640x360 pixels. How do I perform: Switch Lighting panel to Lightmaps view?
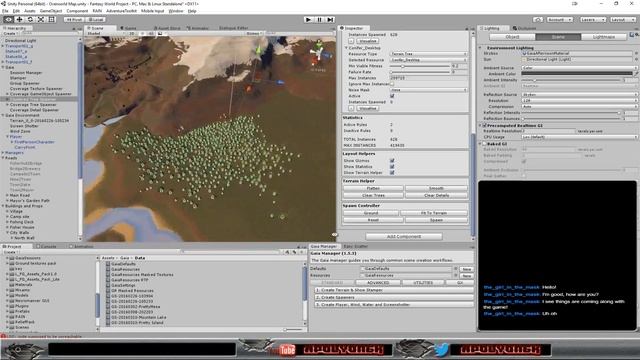(x=604, y=37)
